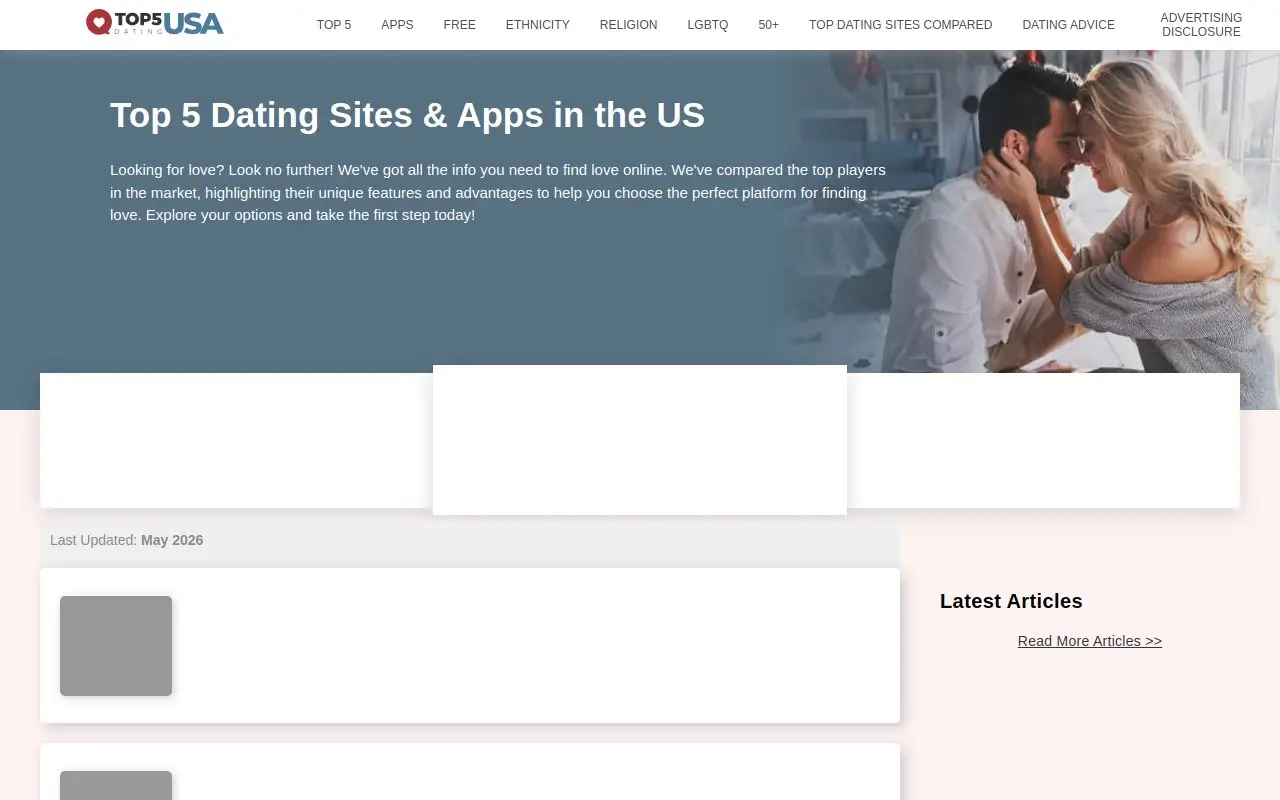Select the FREE navigation item
The height and width of the screenshot is (800, 1280).
(x=460, y=25)
